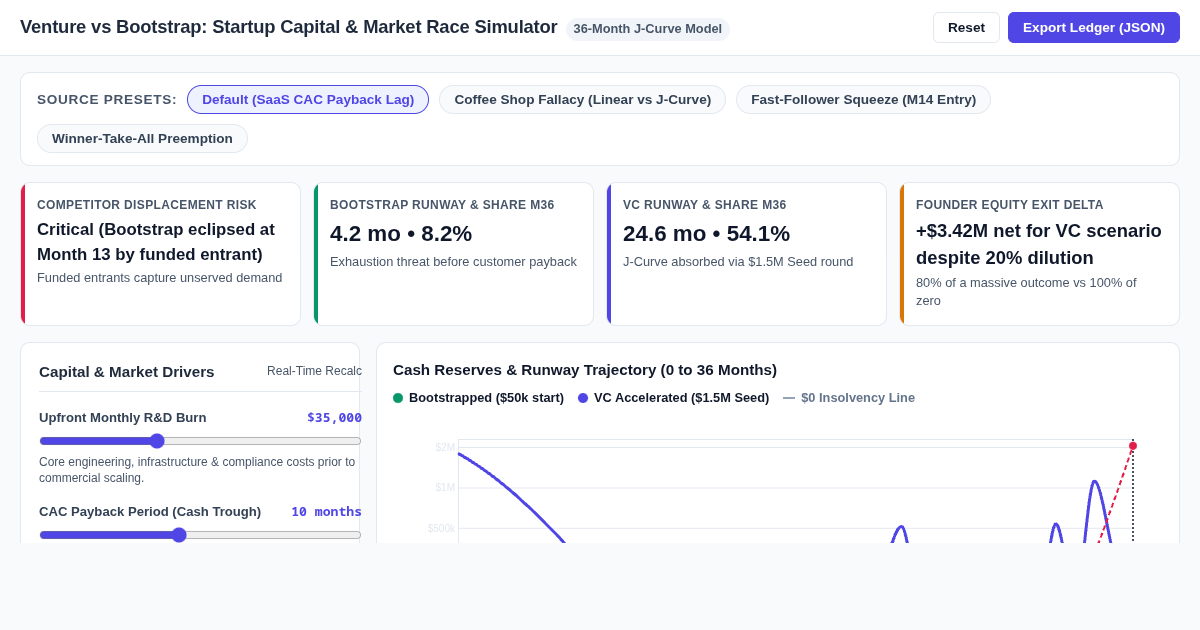The image size is (1200, 630).
Task: Toggle VC Accelerated ($1.5M Seed) legend label
Action: pyautogui.click(x=681, y=398)
